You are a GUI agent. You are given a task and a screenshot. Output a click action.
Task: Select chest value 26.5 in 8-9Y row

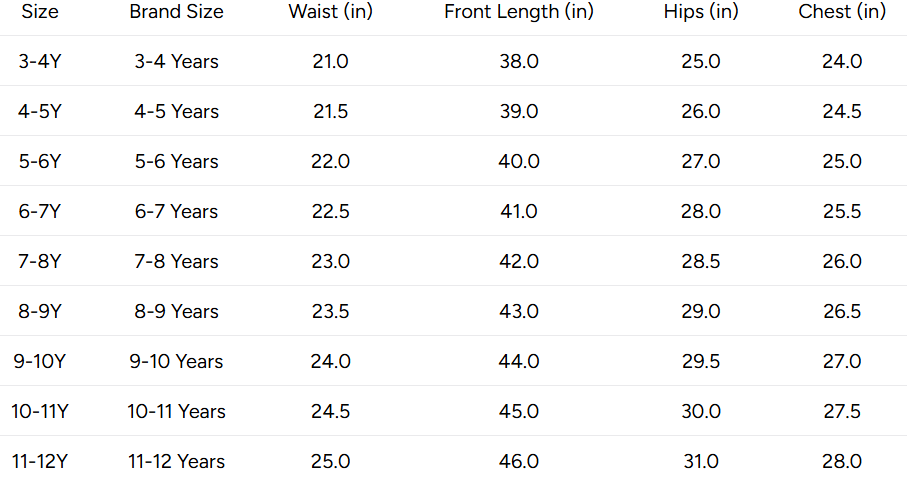tap(842, 311)
